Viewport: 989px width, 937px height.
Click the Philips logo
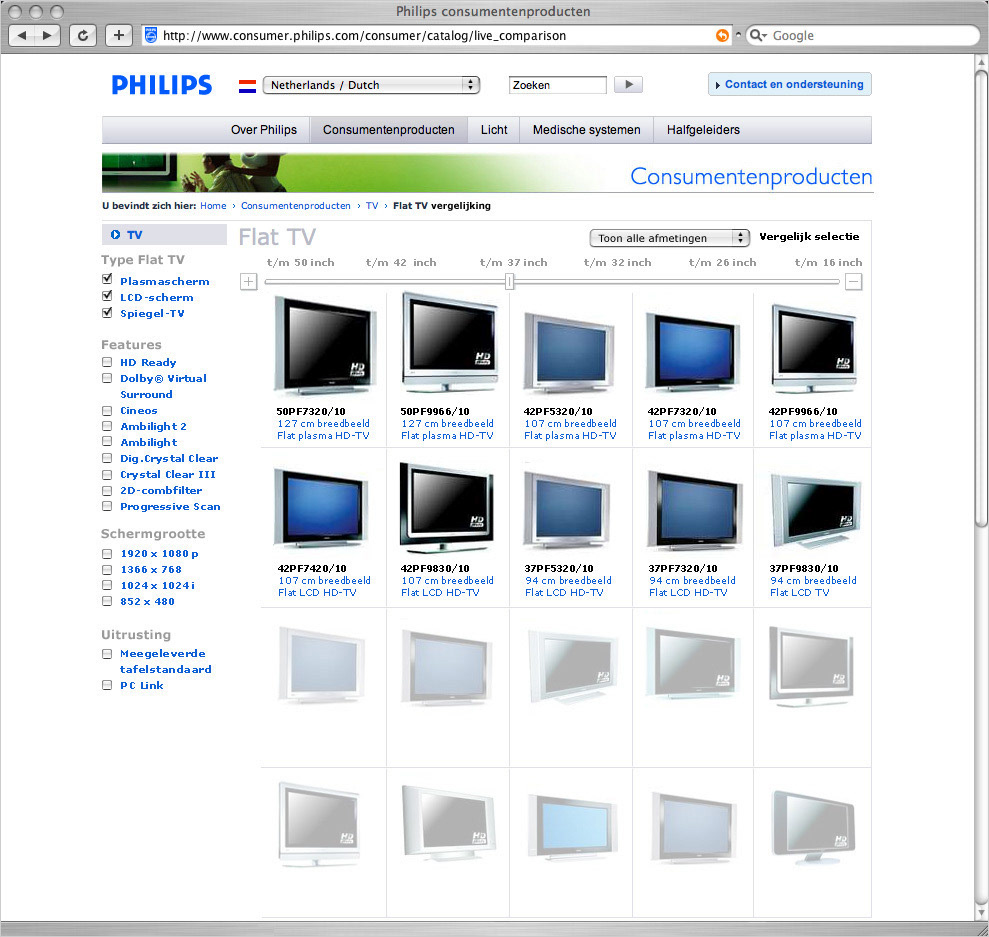(161, 85)
